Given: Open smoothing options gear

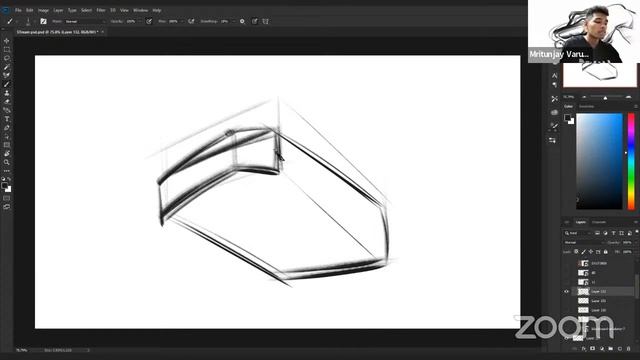Looking at the screenshot, I should [242, 21].
